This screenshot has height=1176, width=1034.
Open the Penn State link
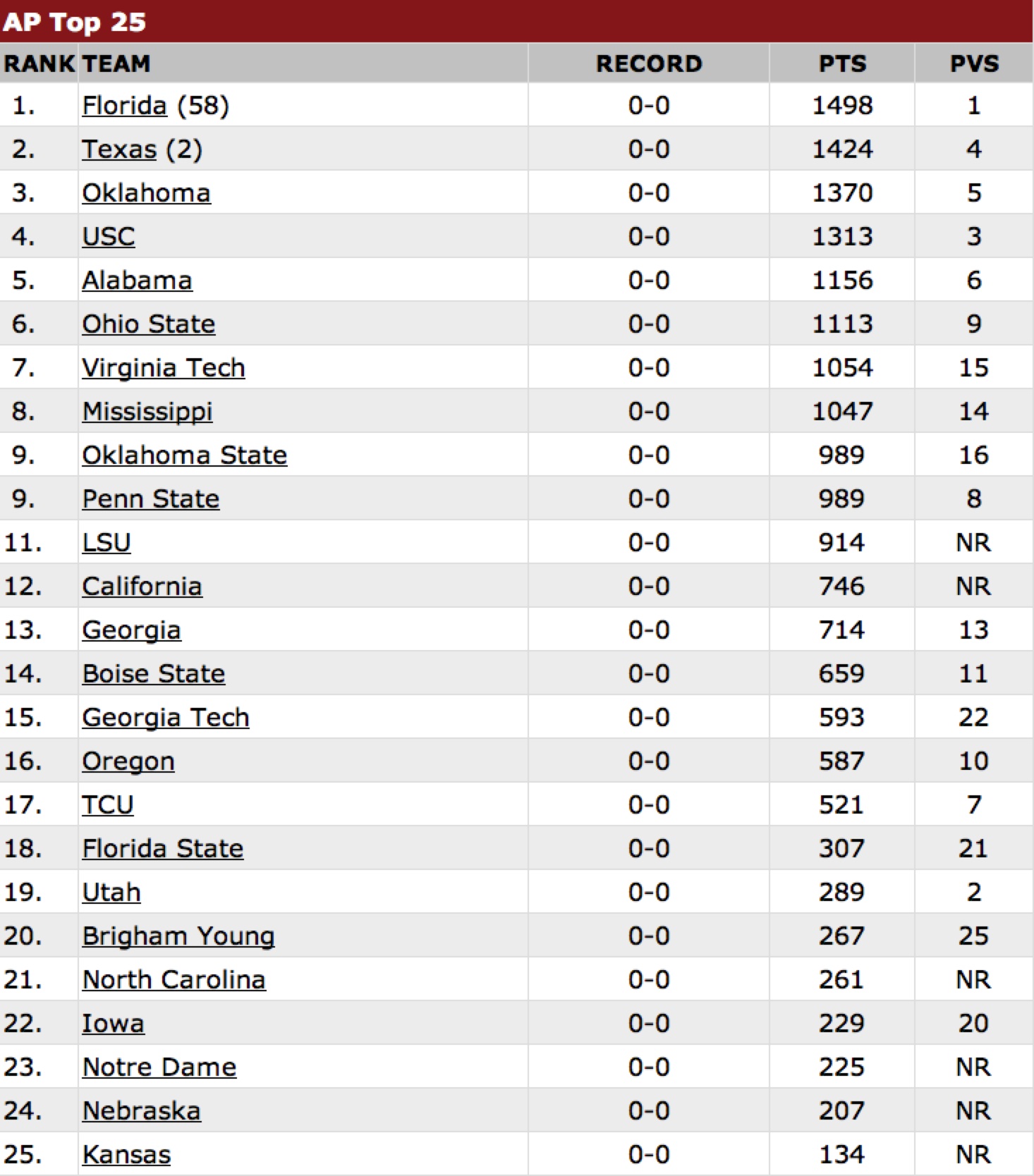(x=150, y=498)
